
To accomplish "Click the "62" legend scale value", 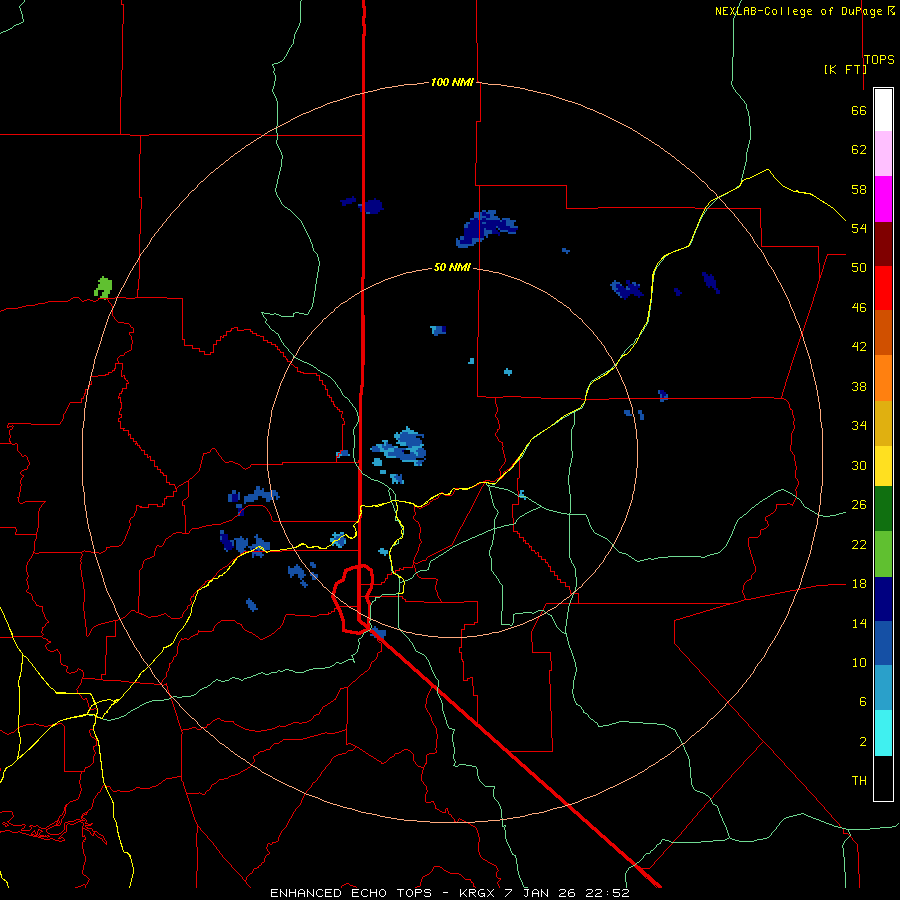I will [x=859, y=150].
